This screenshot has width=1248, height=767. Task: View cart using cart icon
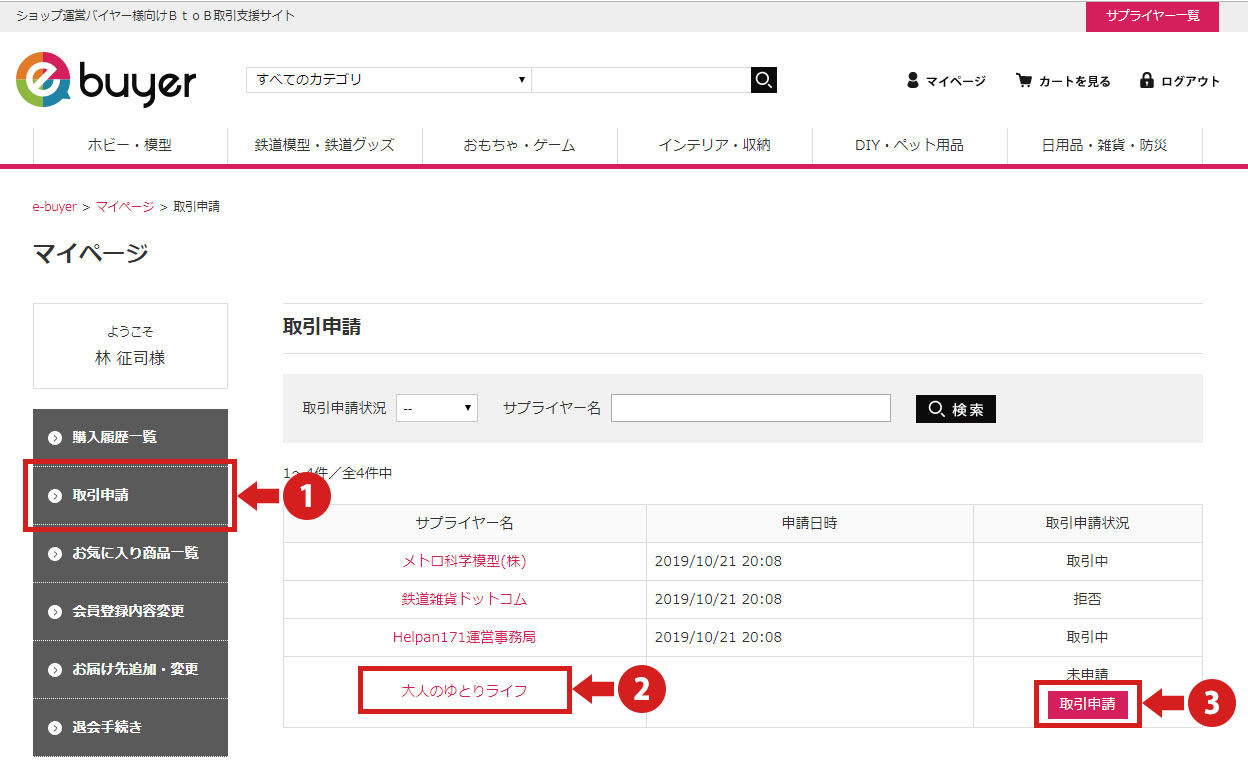click(1024, 81)
